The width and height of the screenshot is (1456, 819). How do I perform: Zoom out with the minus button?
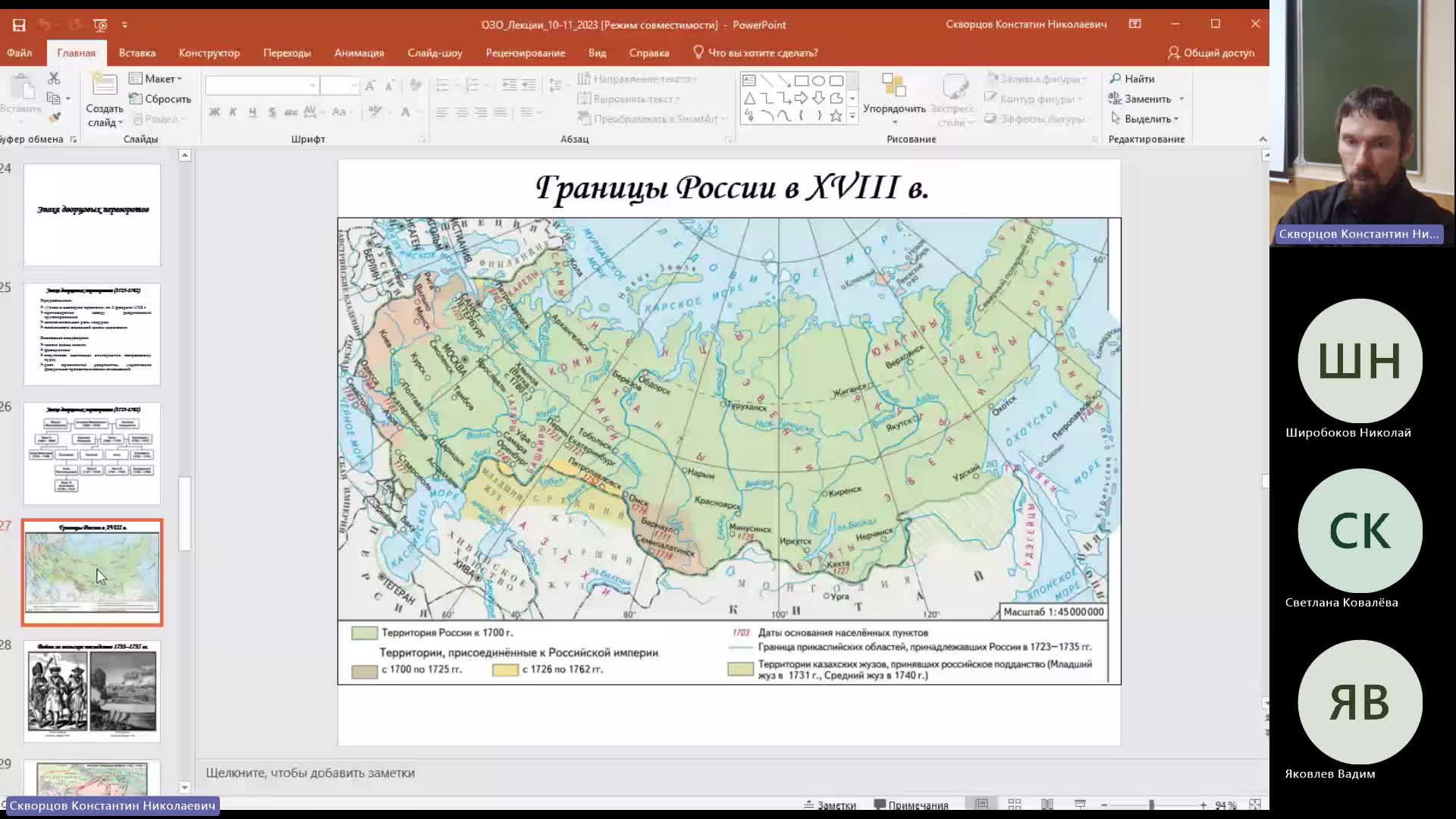1104,805
